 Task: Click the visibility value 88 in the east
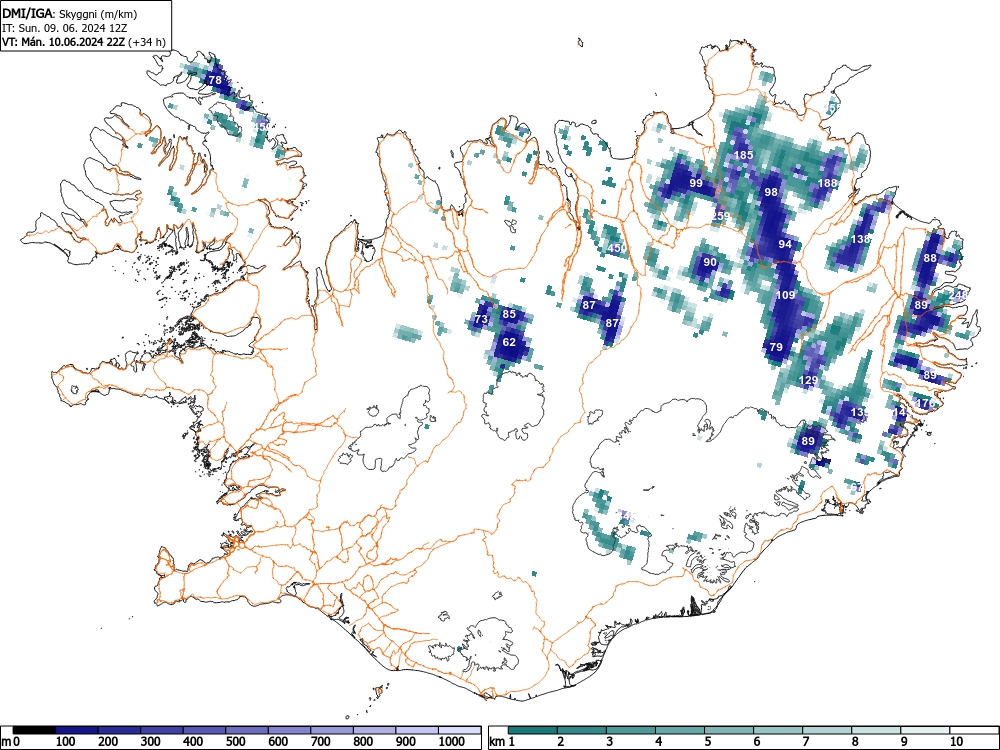930,258
